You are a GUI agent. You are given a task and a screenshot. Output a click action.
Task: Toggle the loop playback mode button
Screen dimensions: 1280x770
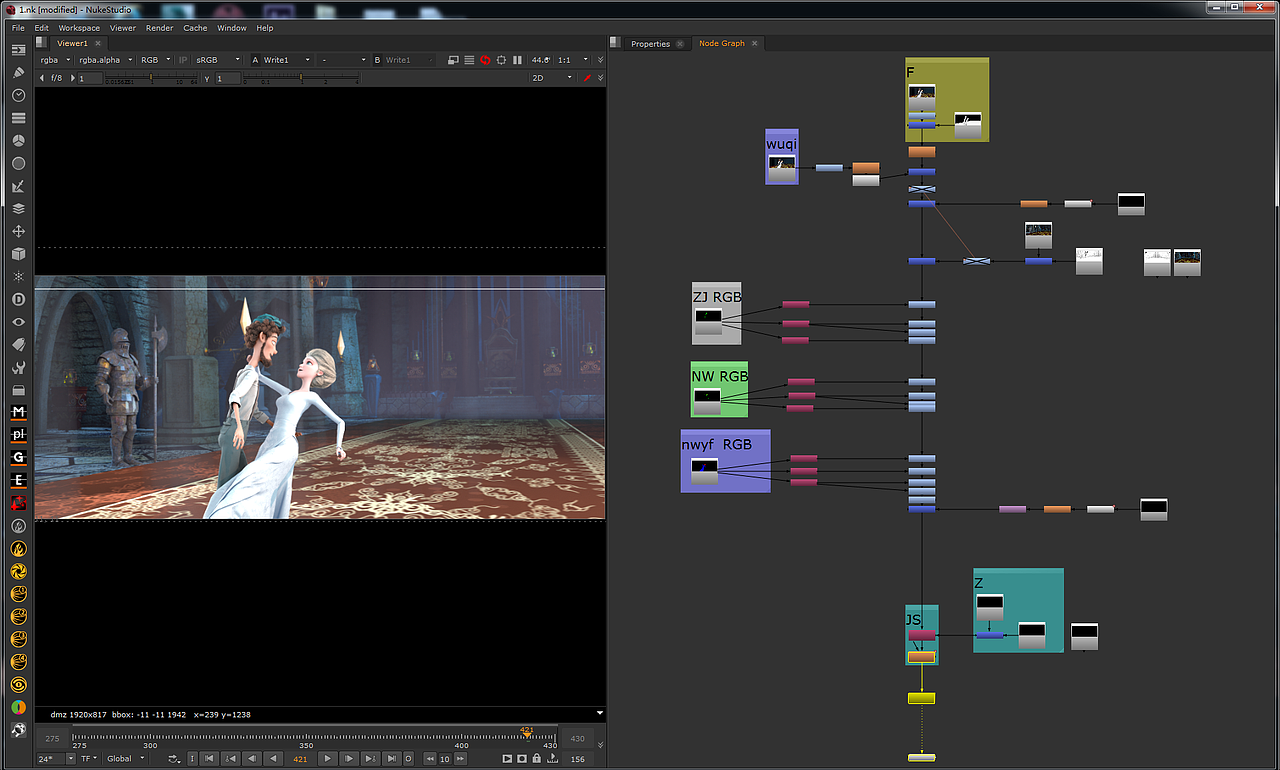(176, 759)
